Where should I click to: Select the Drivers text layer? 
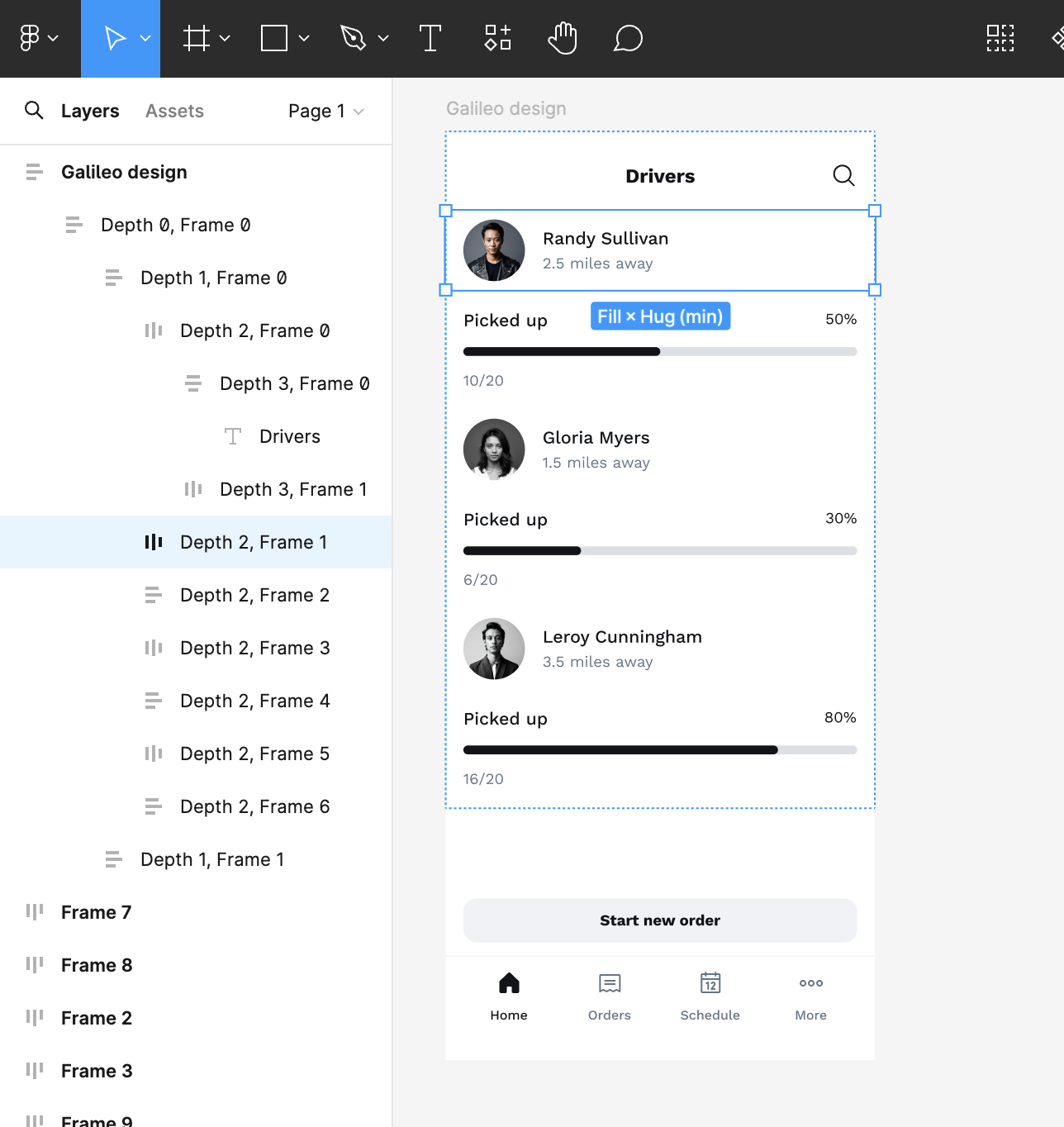pos(196,436)
